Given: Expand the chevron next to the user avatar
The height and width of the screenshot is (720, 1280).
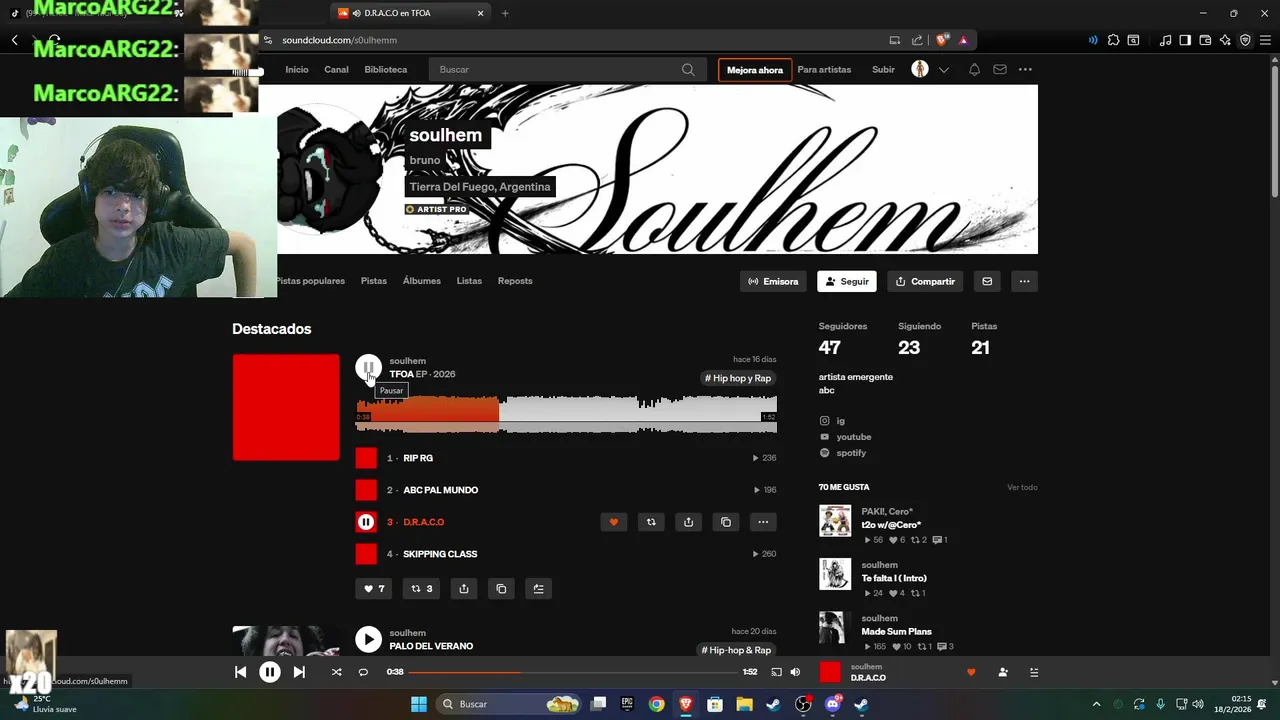Looking at the screenshot, I should pyautogui.click(x=944, y=70).
